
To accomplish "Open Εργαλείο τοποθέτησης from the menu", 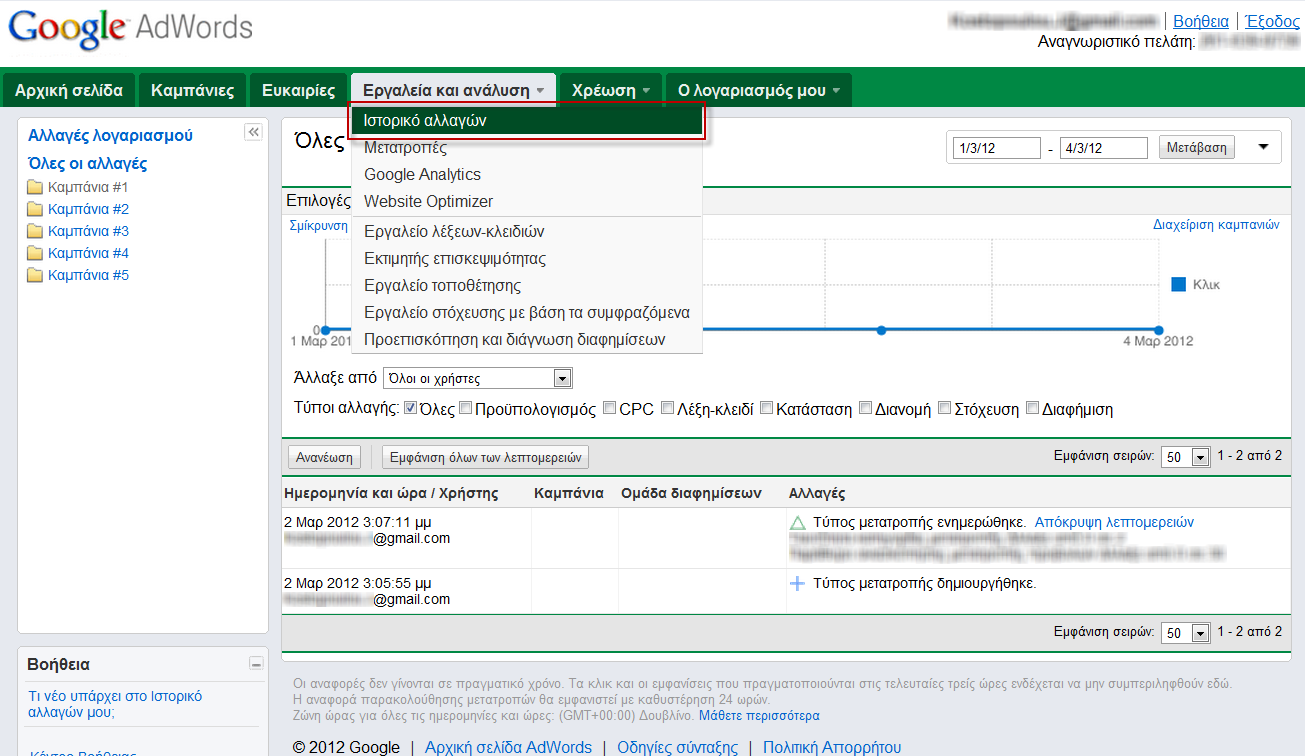I will tap(527, 286).
